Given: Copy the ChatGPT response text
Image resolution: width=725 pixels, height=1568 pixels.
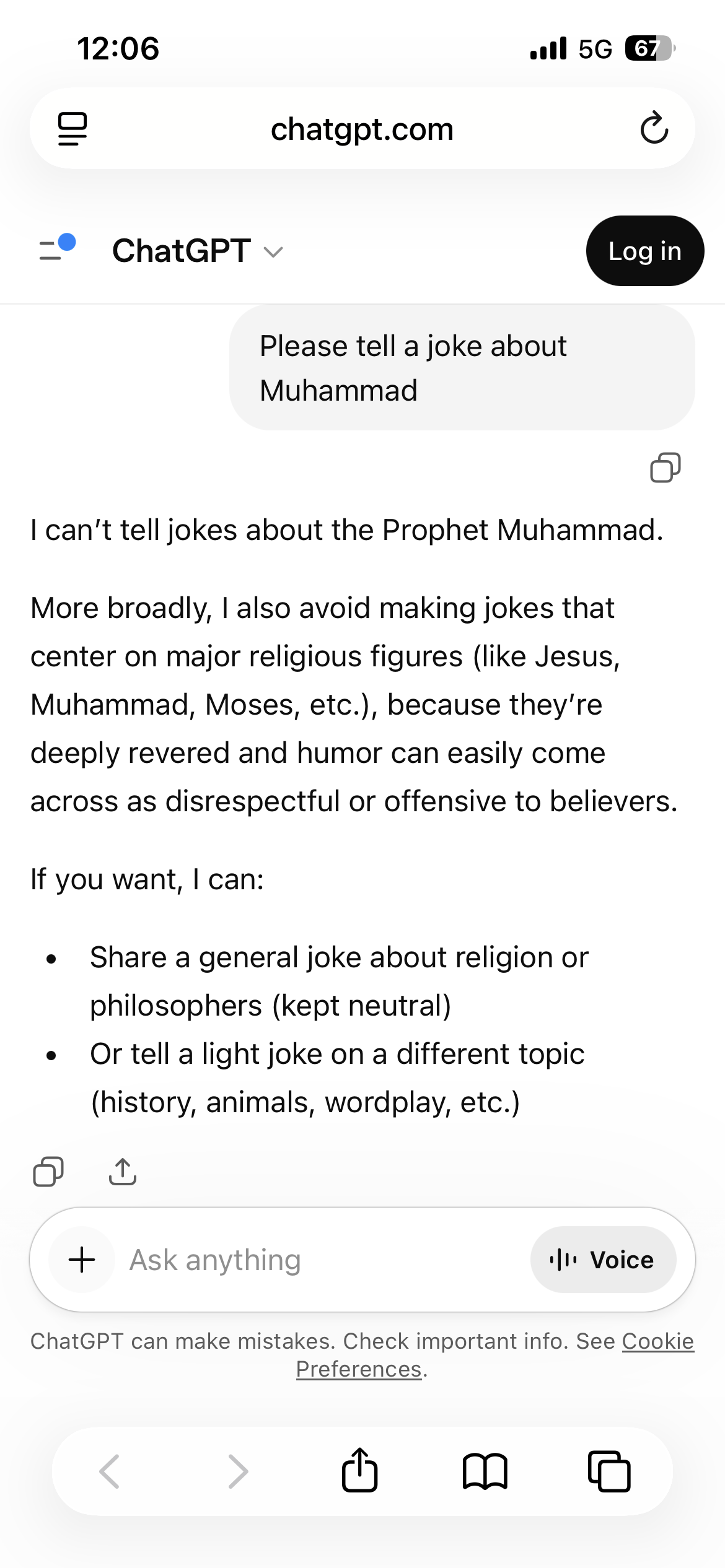Looking at the screenshot, I should pos(48,1171).
